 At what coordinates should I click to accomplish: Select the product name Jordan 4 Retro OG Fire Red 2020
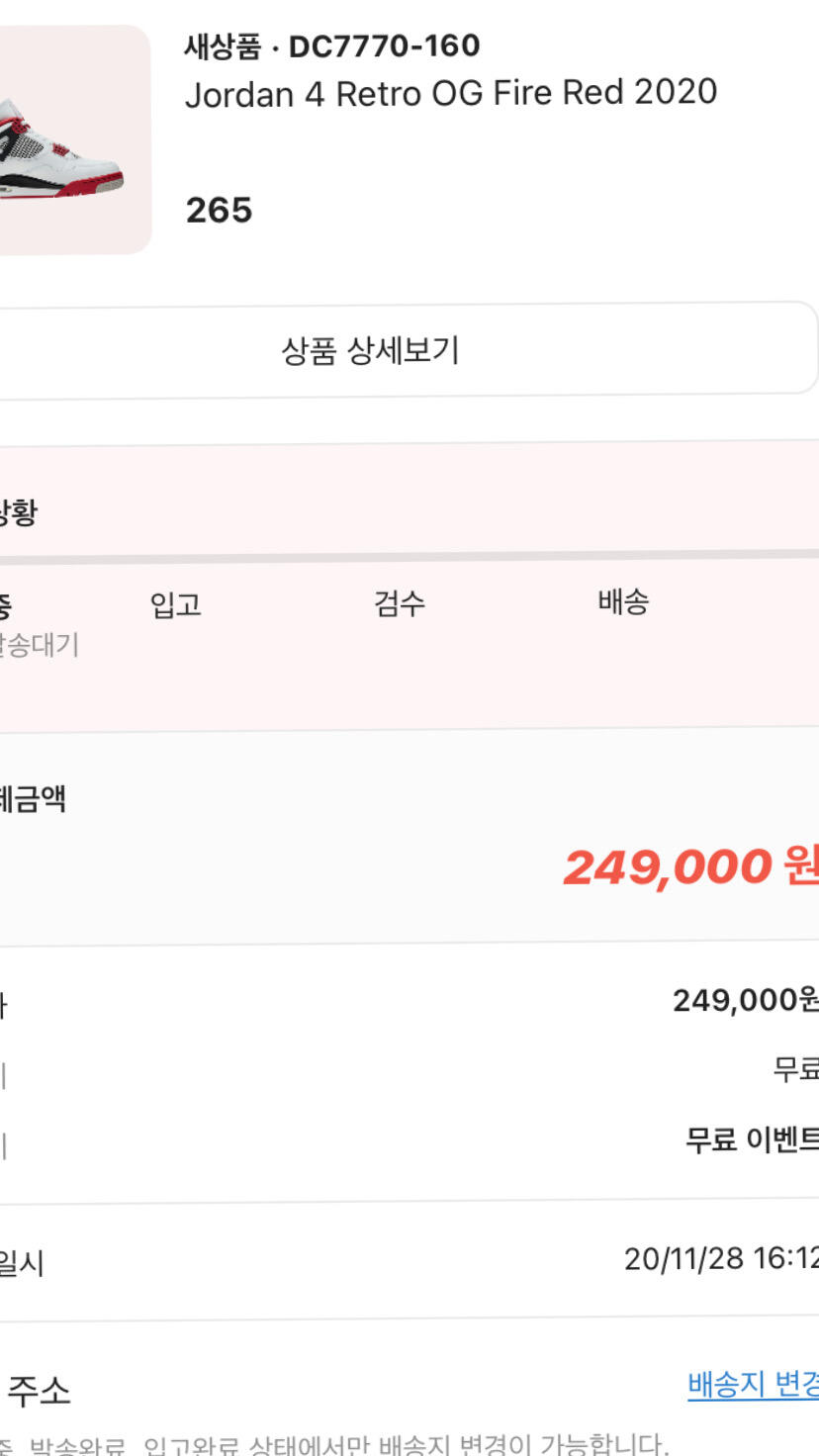451,93
